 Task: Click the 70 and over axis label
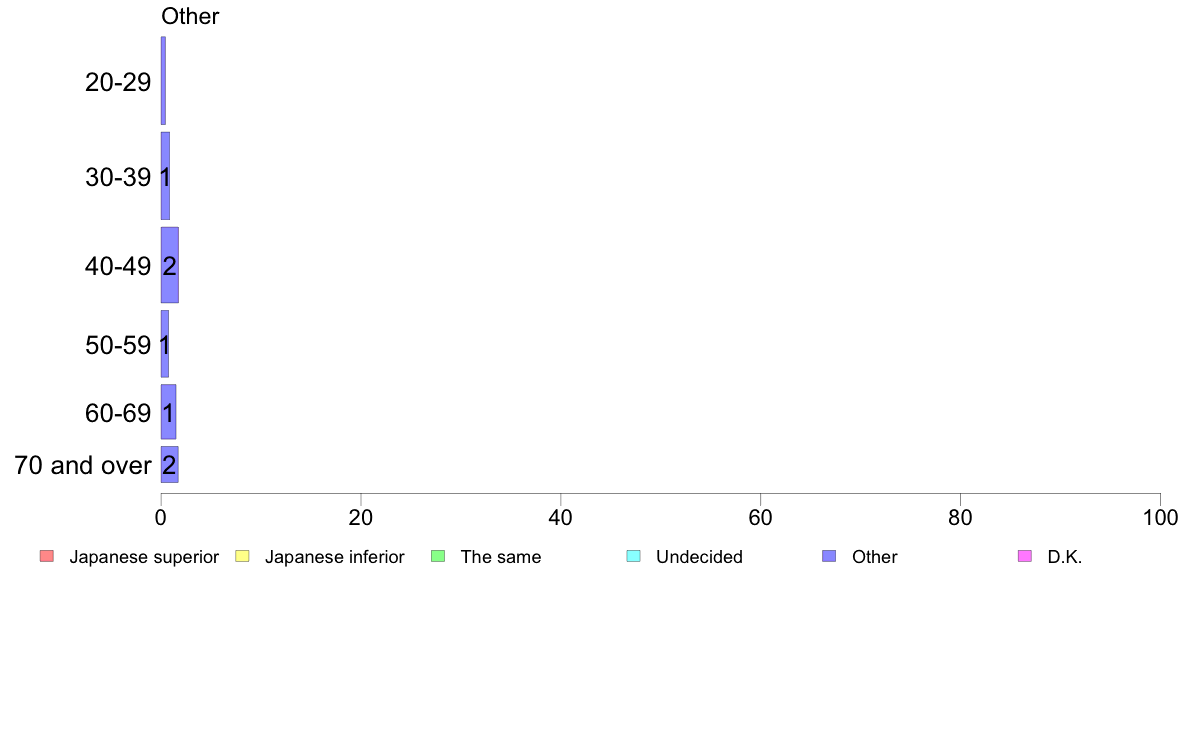[83, 465]
